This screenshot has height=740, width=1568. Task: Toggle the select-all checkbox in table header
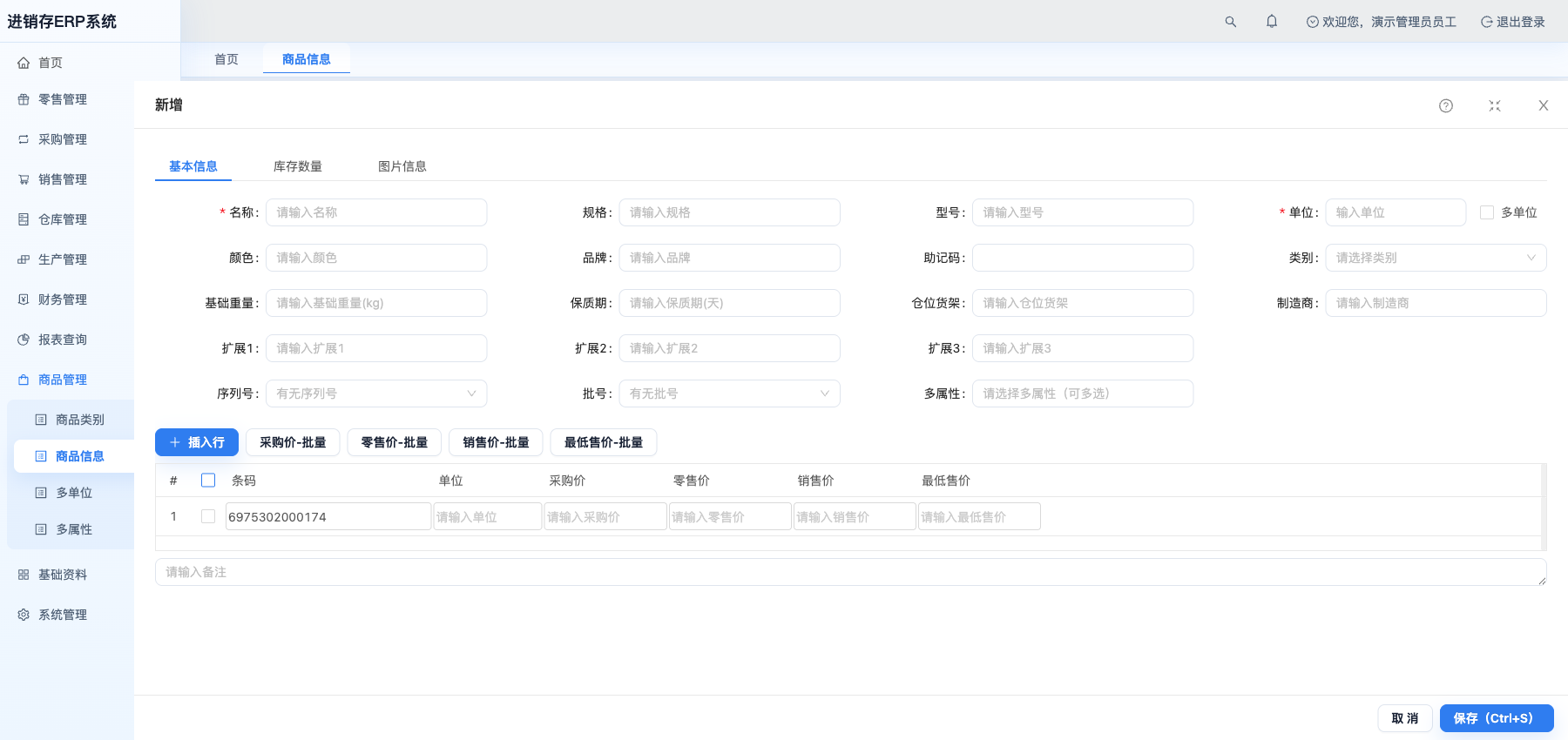pos(208,481)
